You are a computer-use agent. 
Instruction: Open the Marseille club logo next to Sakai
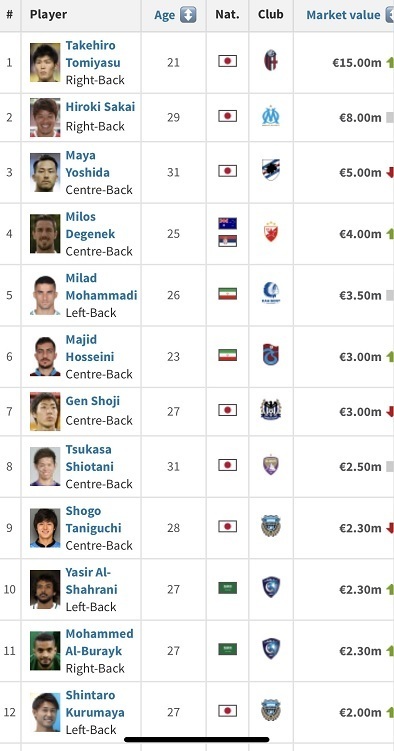(x=271, y=116)
